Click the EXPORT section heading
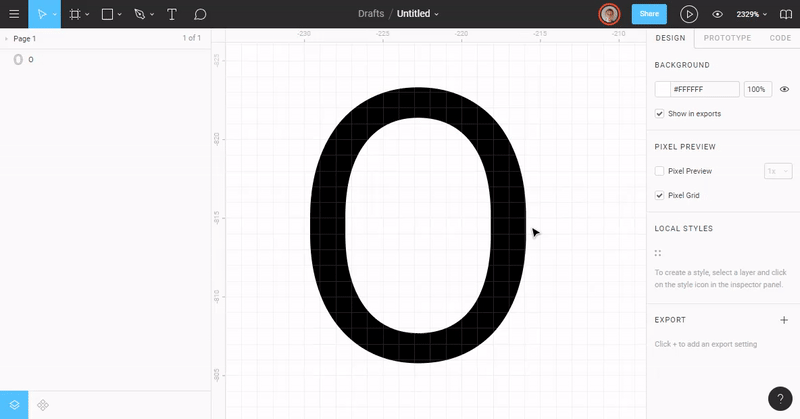Screen dimensions: 800x419 (x=670, y=320)
